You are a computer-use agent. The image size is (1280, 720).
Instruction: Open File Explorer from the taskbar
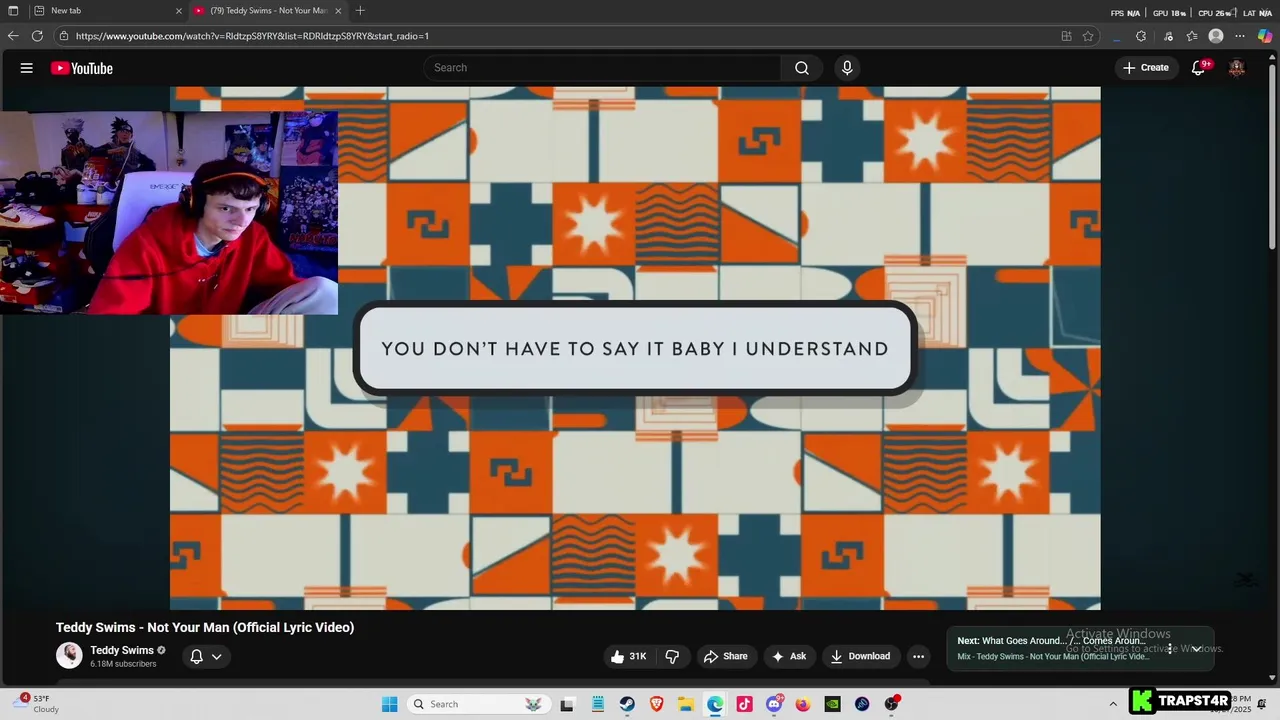[686, 704]
